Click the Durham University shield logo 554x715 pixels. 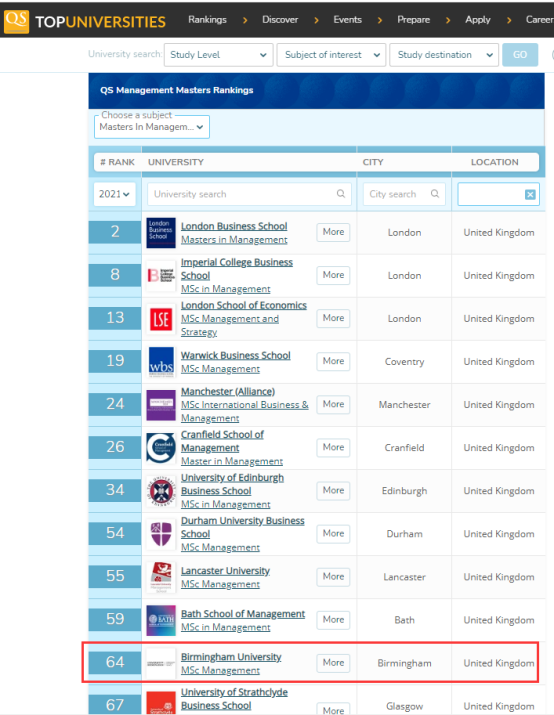tap(161, 534)
